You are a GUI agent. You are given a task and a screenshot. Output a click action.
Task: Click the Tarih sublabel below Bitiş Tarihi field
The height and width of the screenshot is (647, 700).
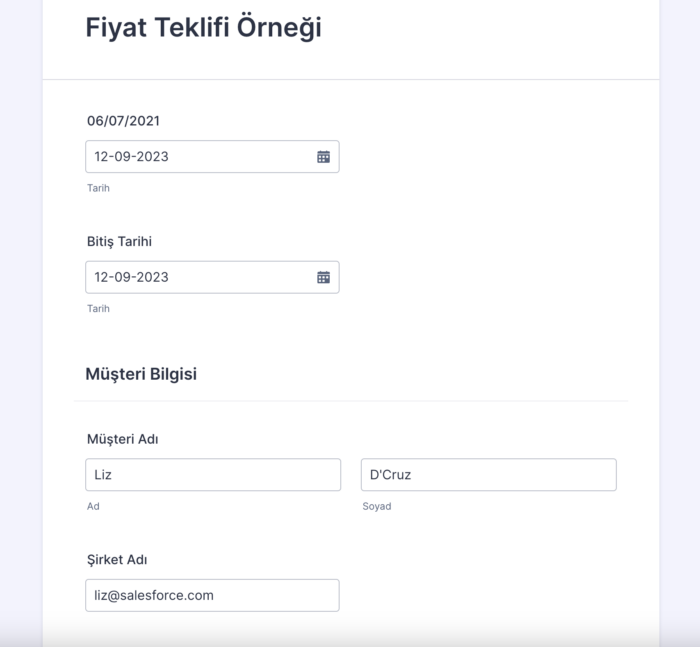(x=98, y=308)
